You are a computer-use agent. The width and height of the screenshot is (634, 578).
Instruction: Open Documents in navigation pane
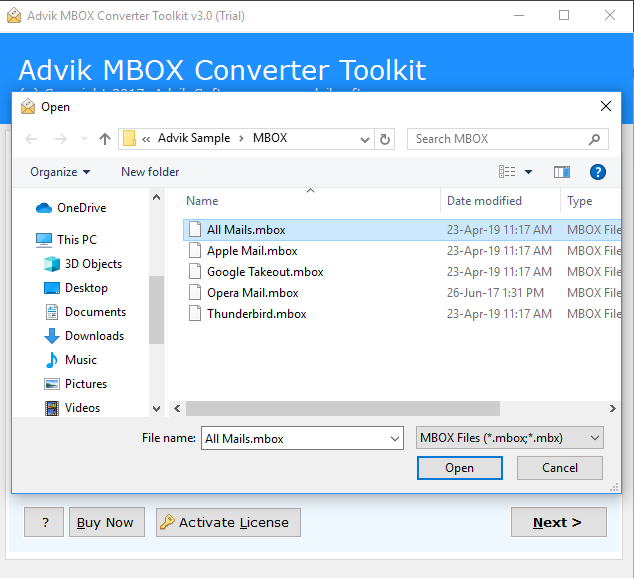click(85, 312)
